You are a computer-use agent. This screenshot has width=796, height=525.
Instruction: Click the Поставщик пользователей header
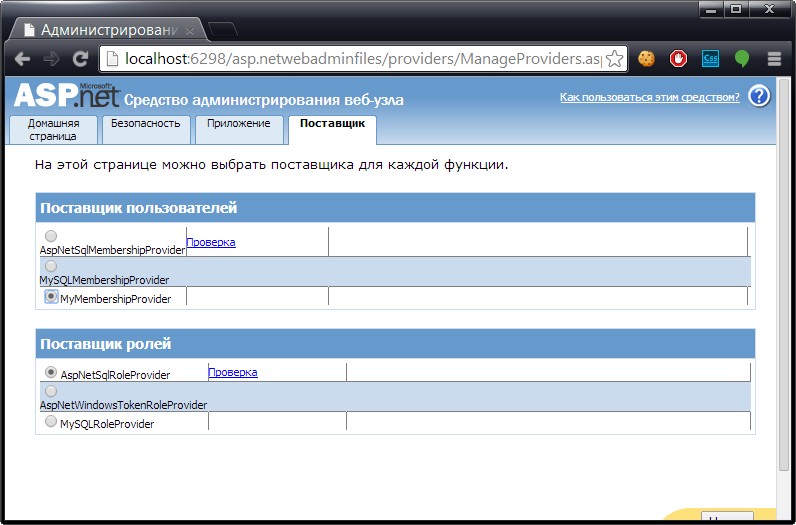tap(395, 208)
